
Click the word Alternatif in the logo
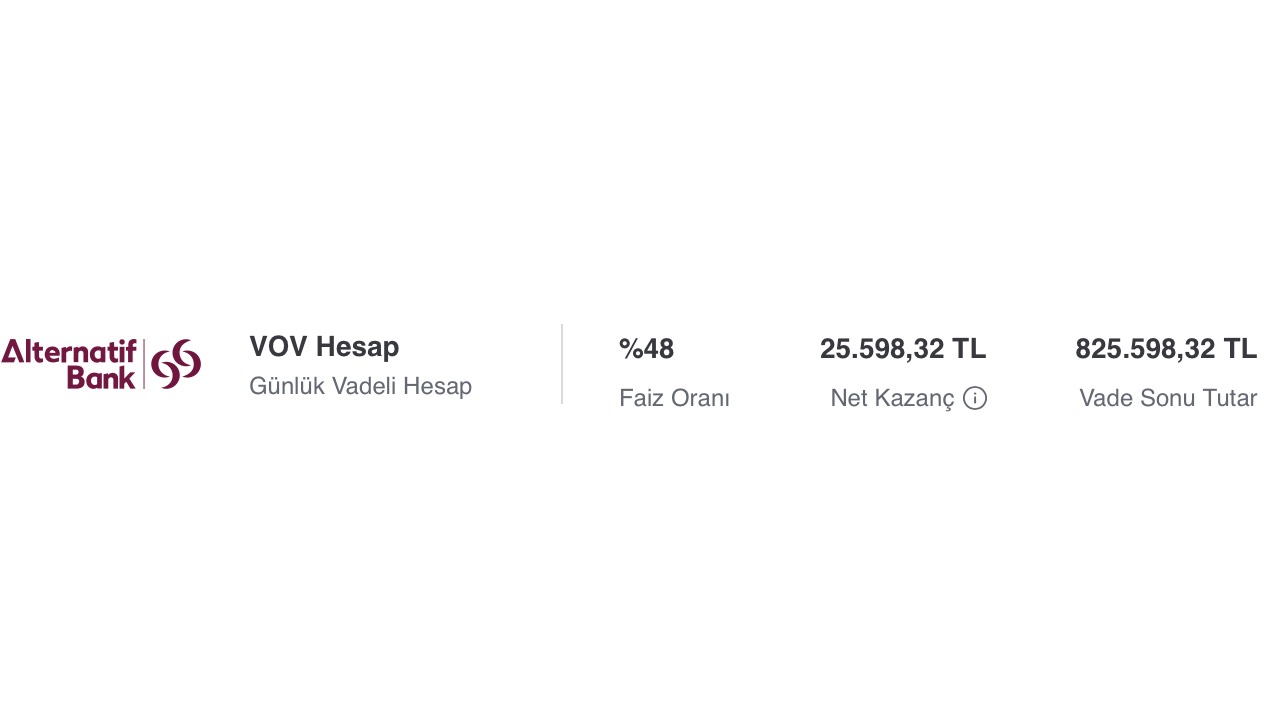point(69,352)
